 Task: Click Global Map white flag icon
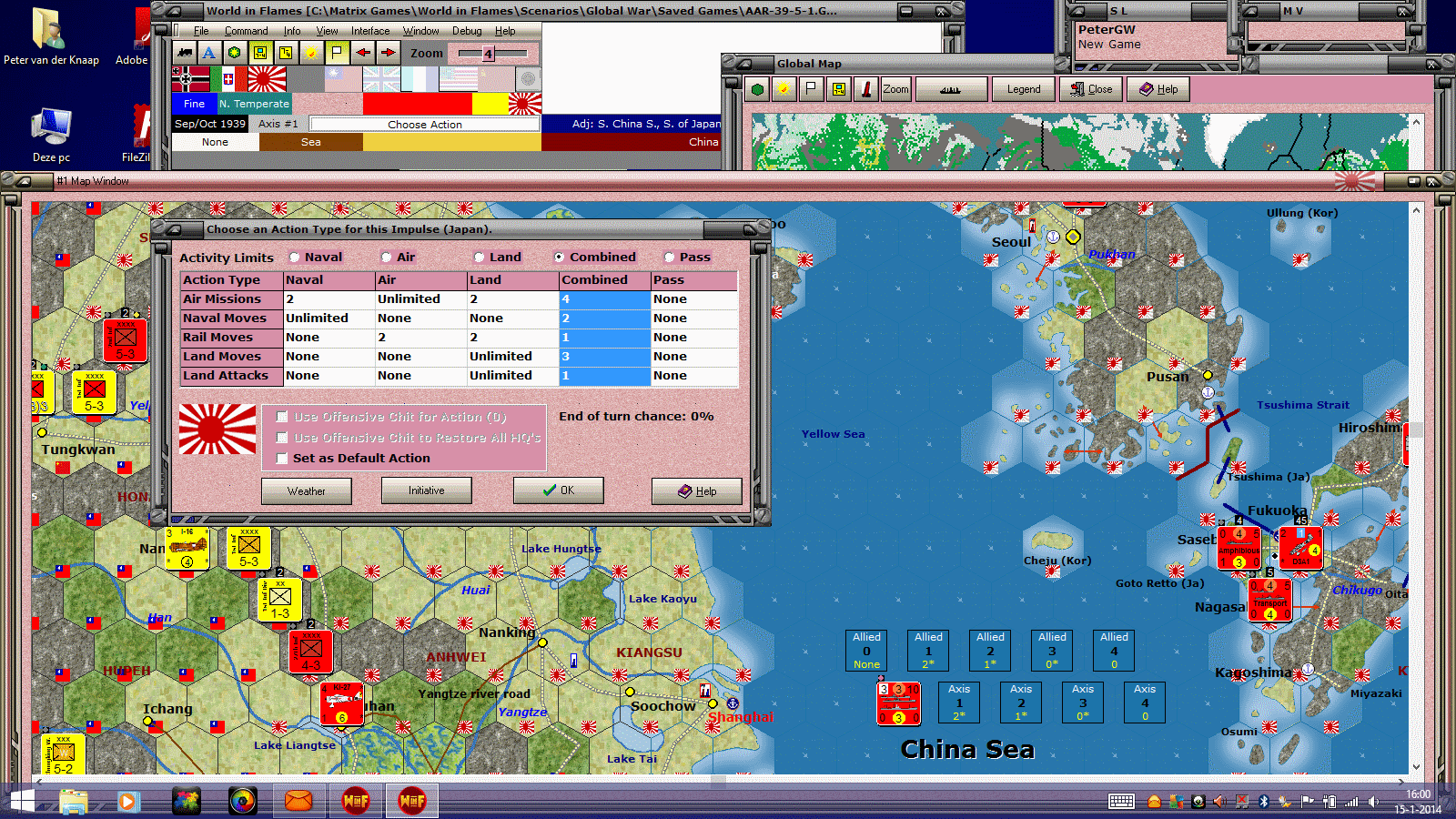tap(810, 89)
